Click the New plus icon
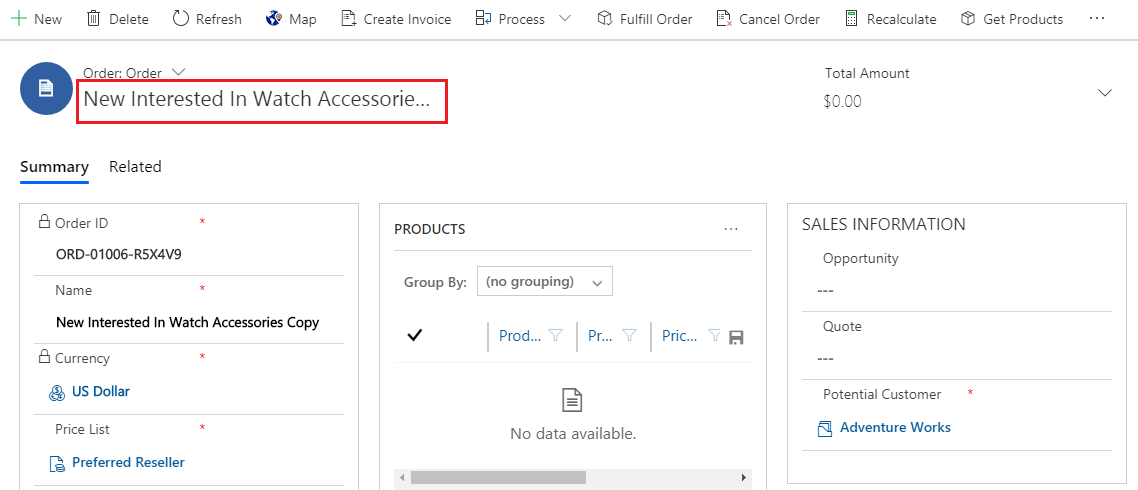The height and width of the screenshot is (490, 1138). pyautogui.click(x=19, y=19)
